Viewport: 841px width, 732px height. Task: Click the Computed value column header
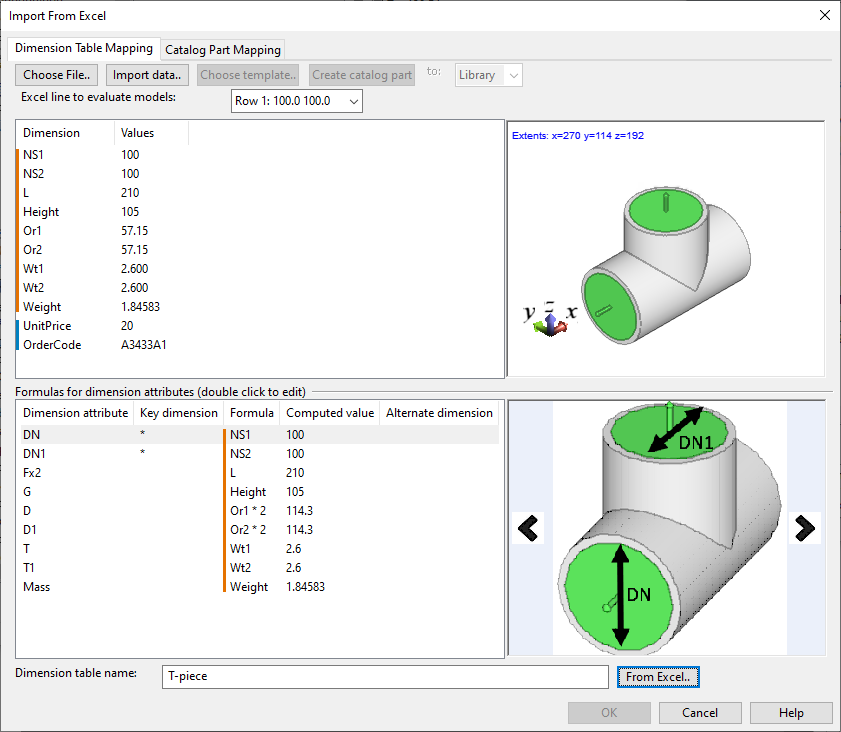tap(329, 413)
